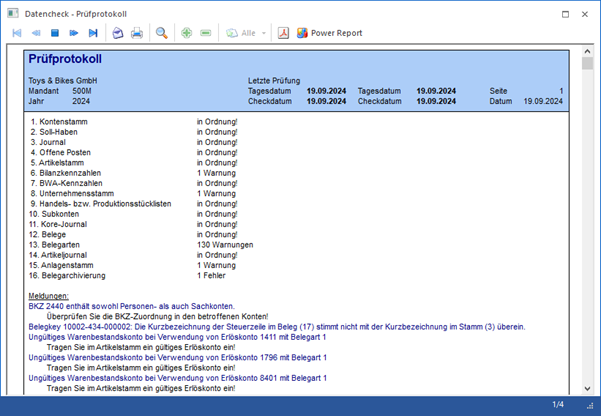Print the Prüfprotokoll report
The width and height of the screenshot is (601, 416).
137,33
